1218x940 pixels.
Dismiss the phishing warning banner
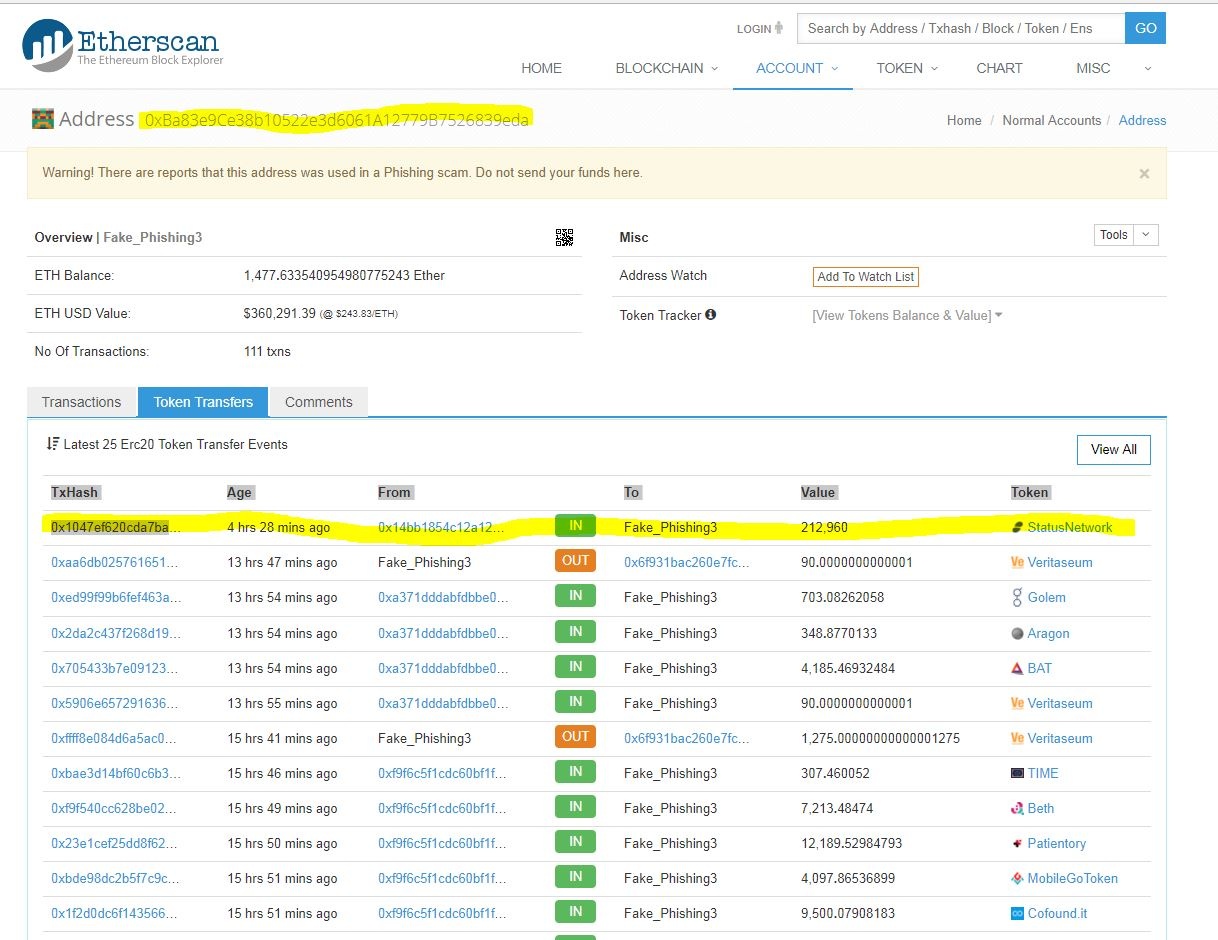pos(1144,173)
